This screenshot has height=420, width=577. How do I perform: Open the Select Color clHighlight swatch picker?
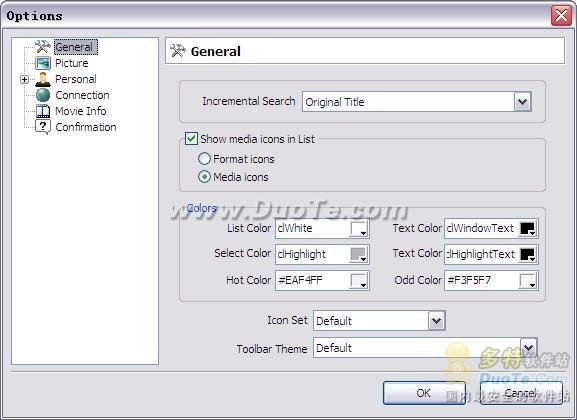(358, 254)
